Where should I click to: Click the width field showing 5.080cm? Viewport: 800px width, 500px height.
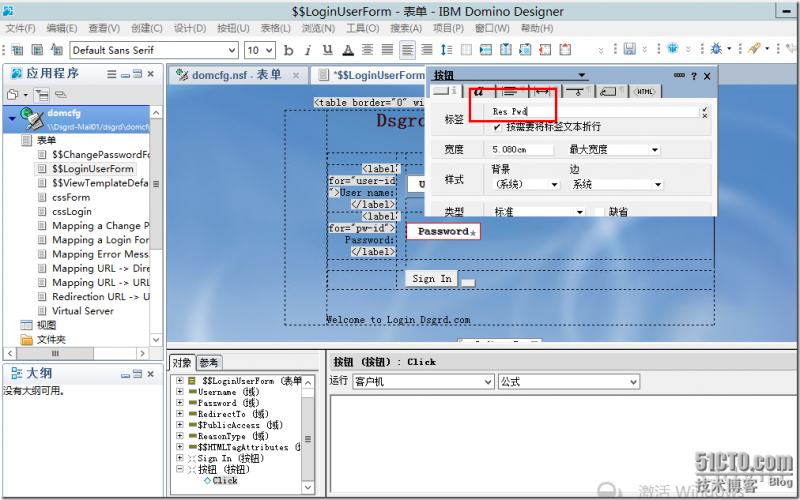(522, 150)
